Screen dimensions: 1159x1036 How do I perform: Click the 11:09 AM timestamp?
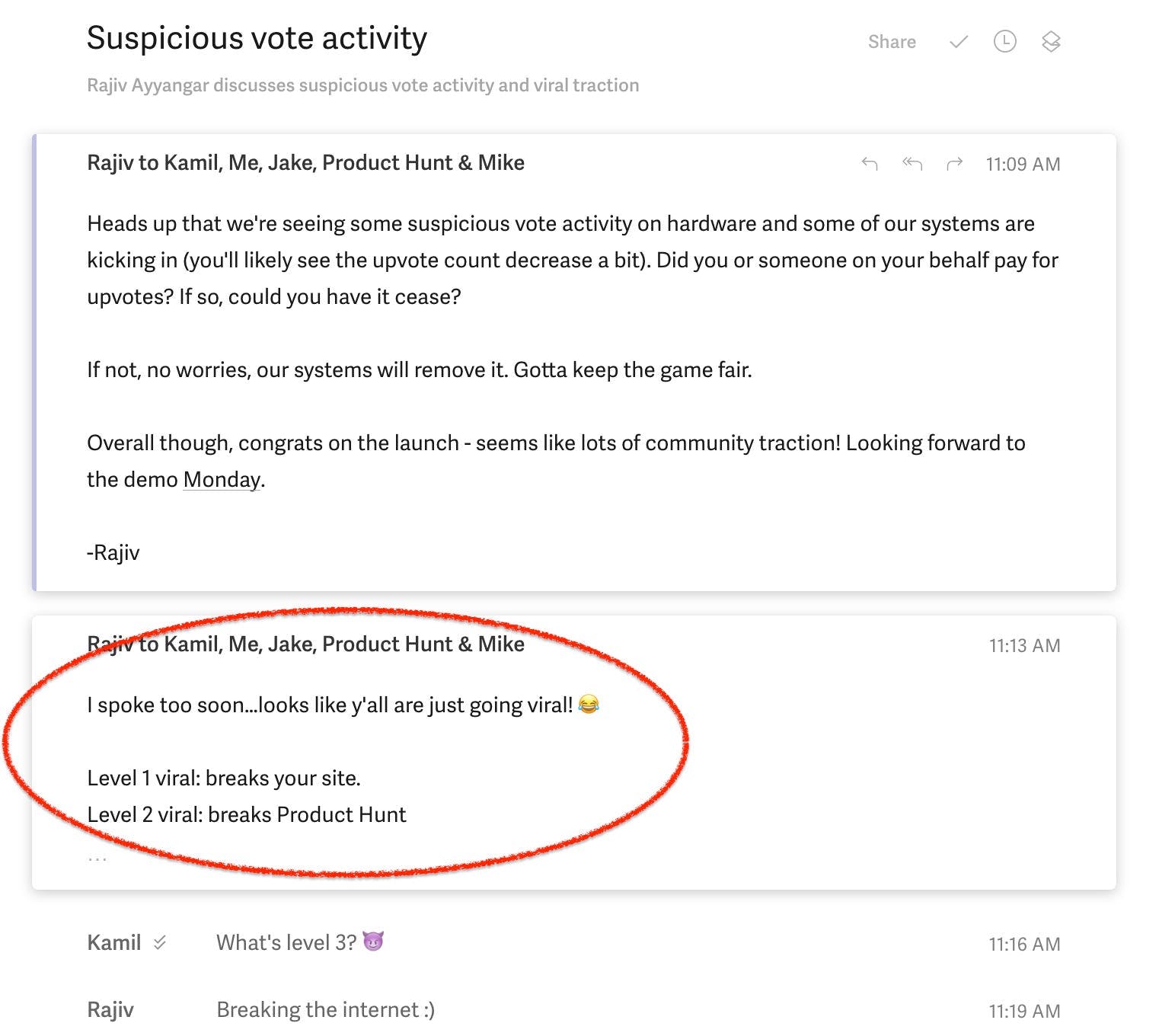click(x=1023, y=164)
